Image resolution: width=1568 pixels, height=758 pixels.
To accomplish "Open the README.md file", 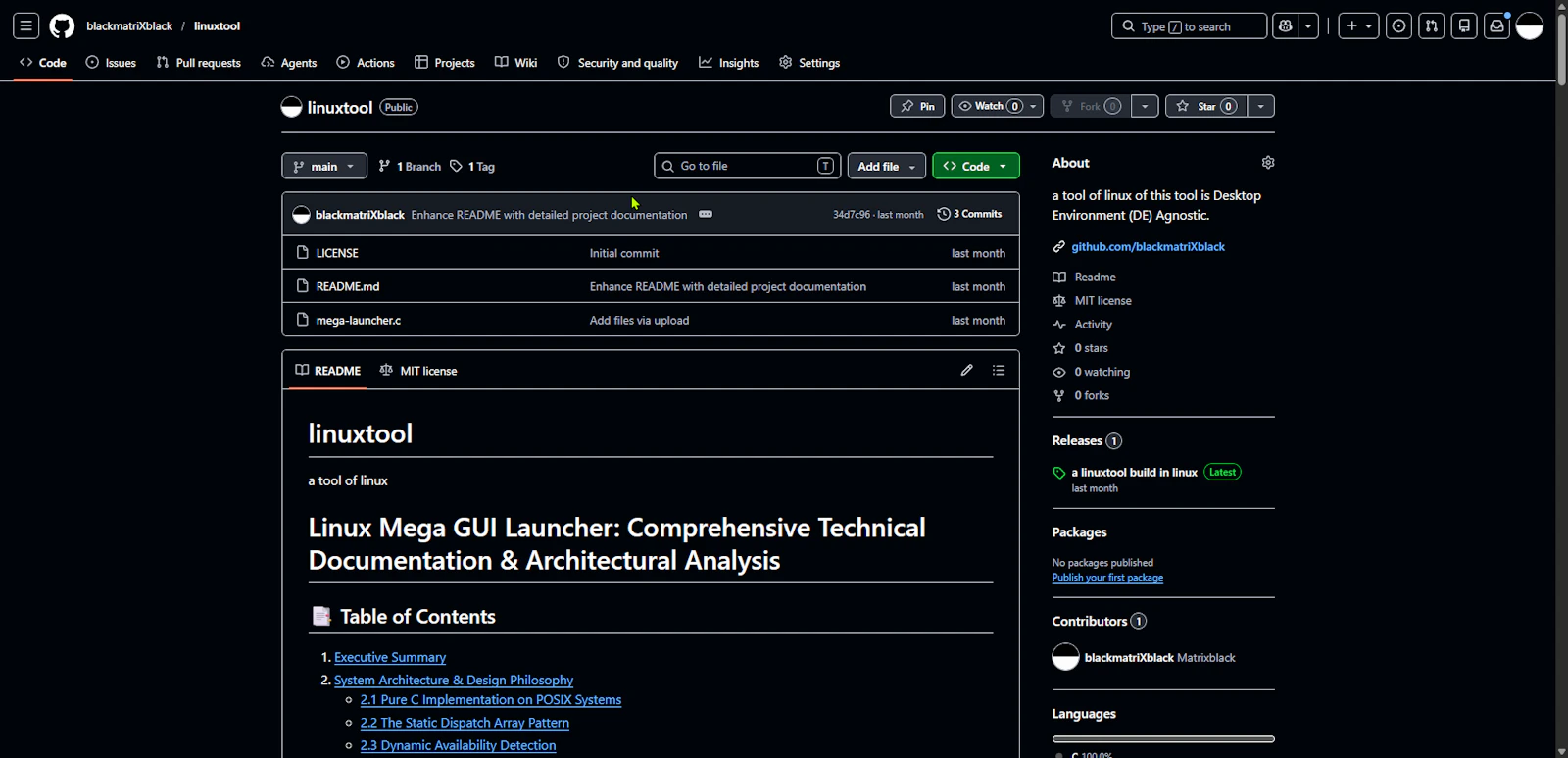I will point(348,286).
